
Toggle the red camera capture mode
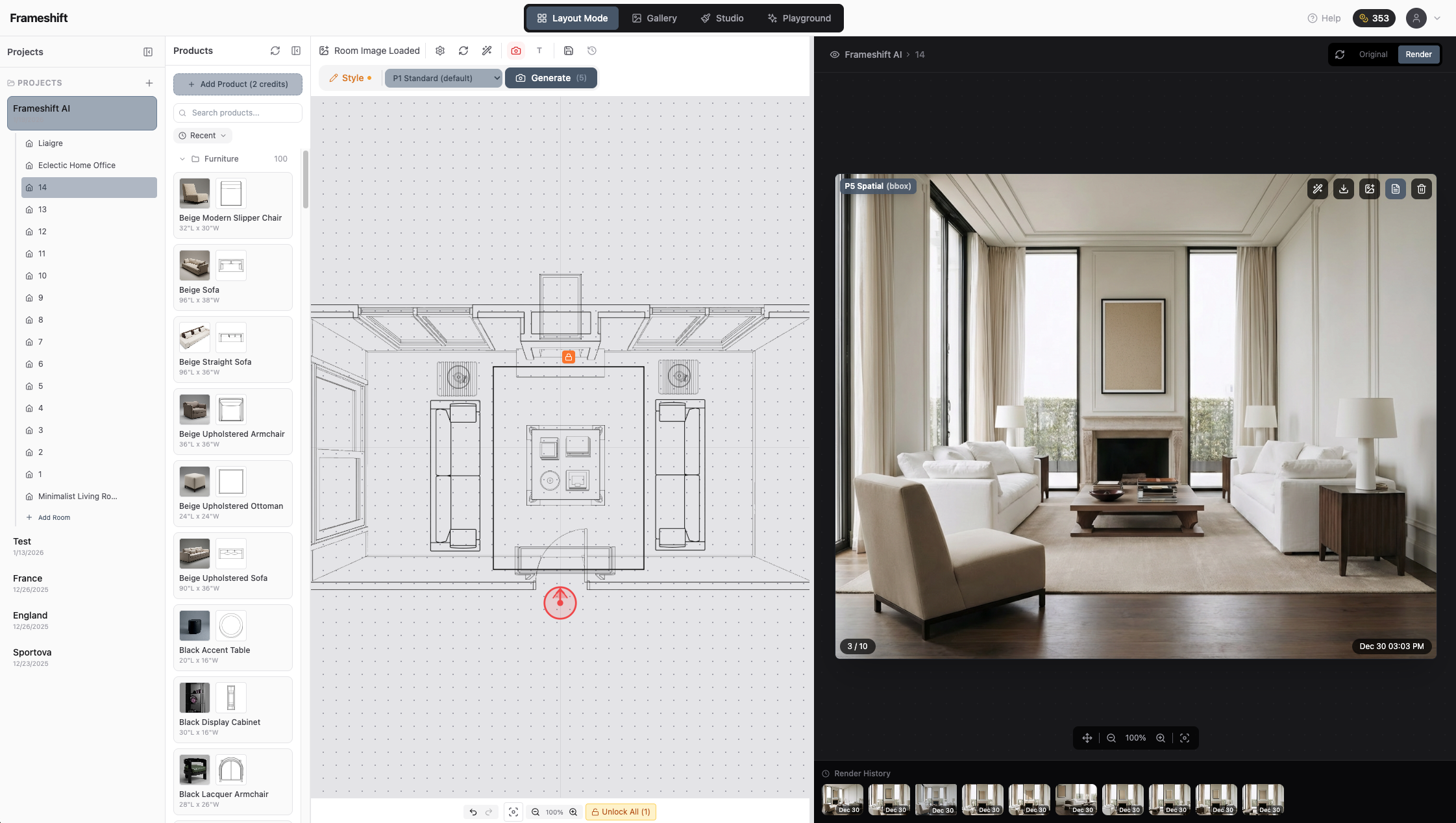(x=516, y=50)
